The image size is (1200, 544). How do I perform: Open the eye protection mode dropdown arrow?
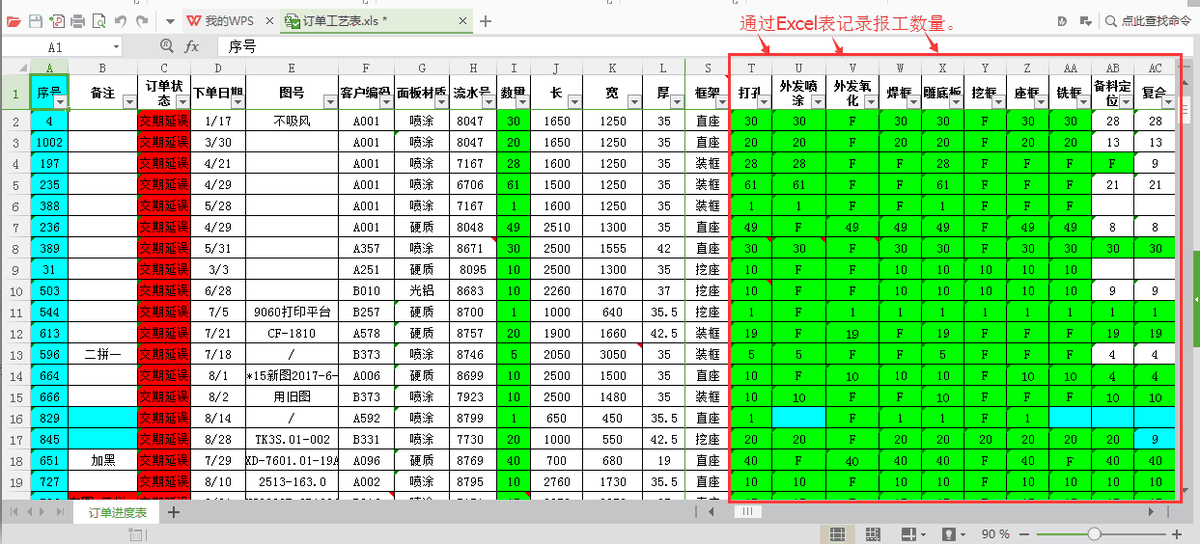pyautogui.click(x=962, y=535)
